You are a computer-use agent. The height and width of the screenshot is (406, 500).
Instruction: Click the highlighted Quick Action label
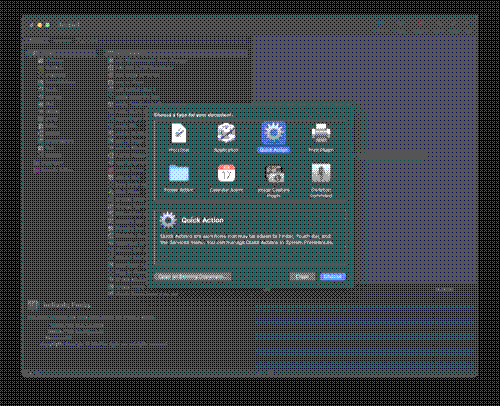(x=274, y=150)
